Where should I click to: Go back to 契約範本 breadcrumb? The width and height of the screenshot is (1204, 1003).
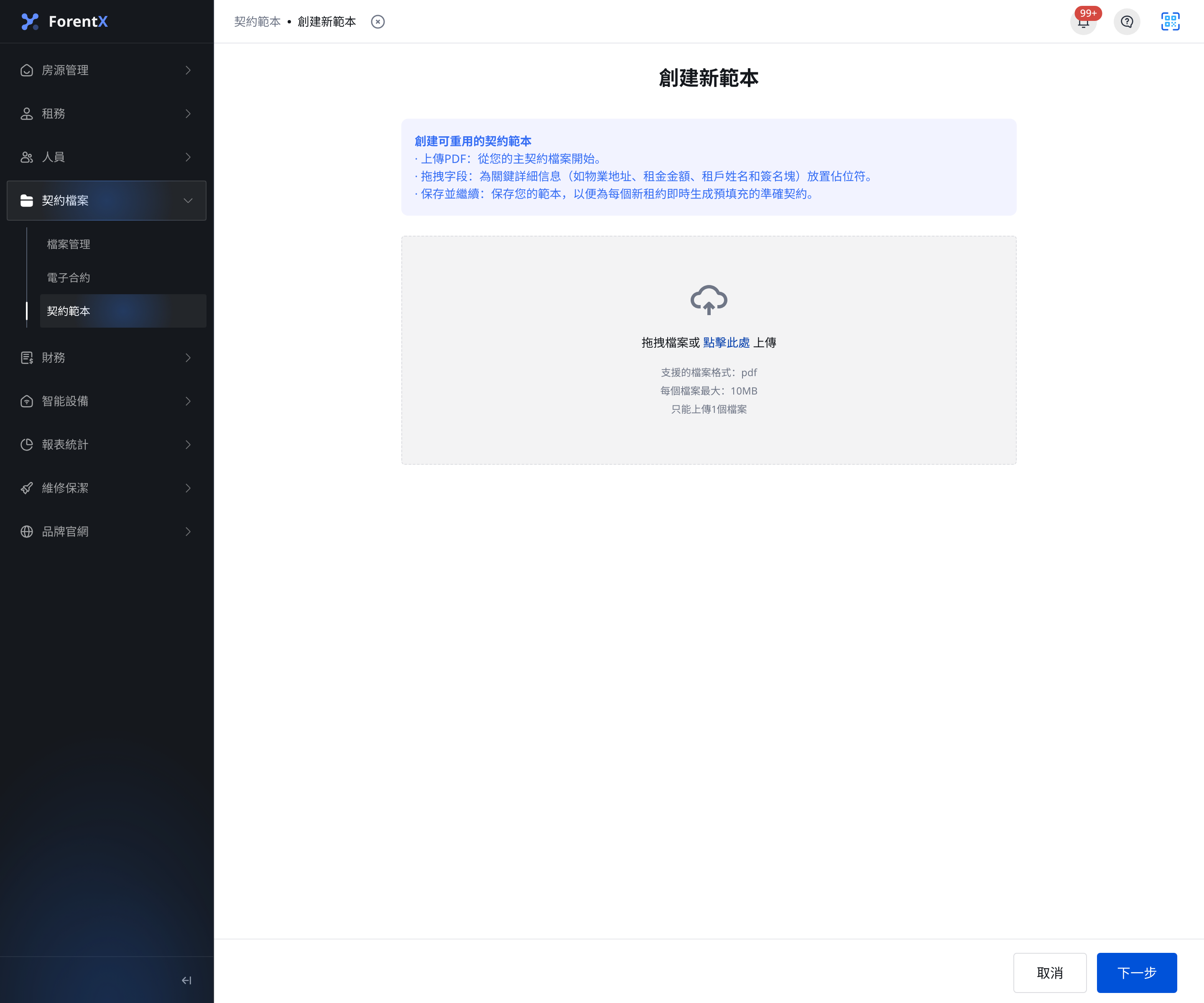pos(258,22)
